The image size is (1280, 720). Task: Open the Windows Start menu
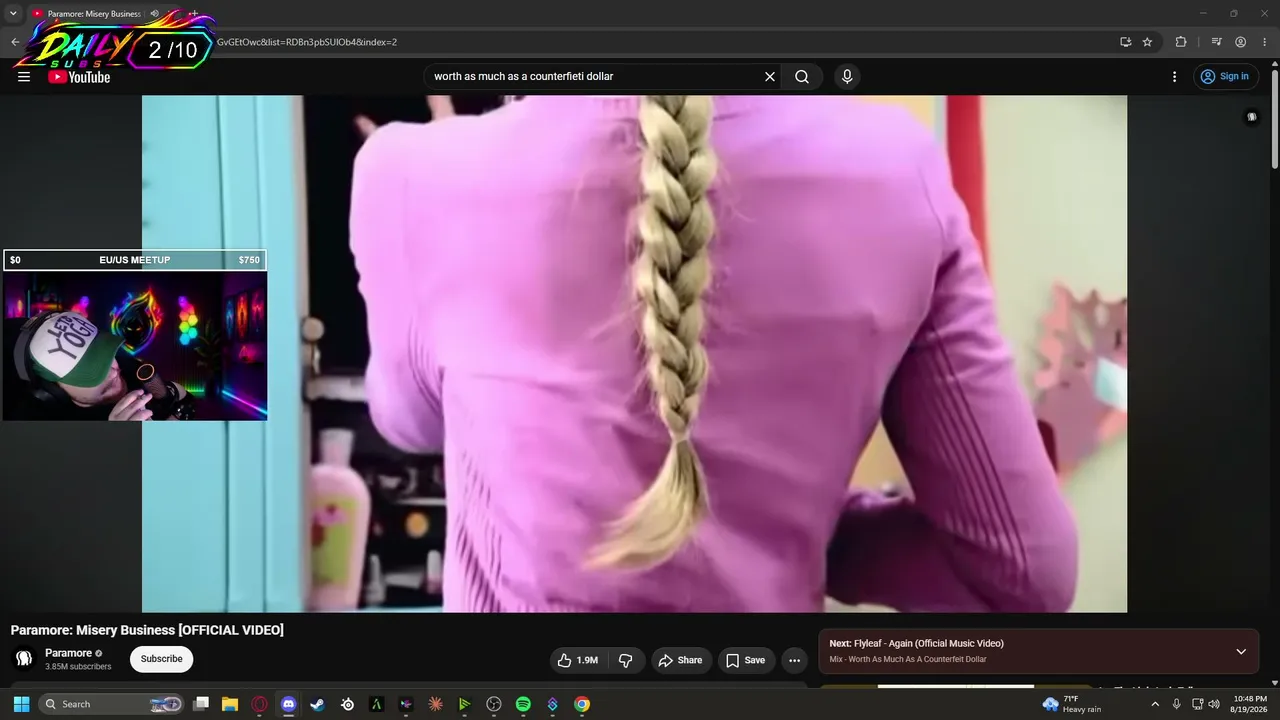21,704
